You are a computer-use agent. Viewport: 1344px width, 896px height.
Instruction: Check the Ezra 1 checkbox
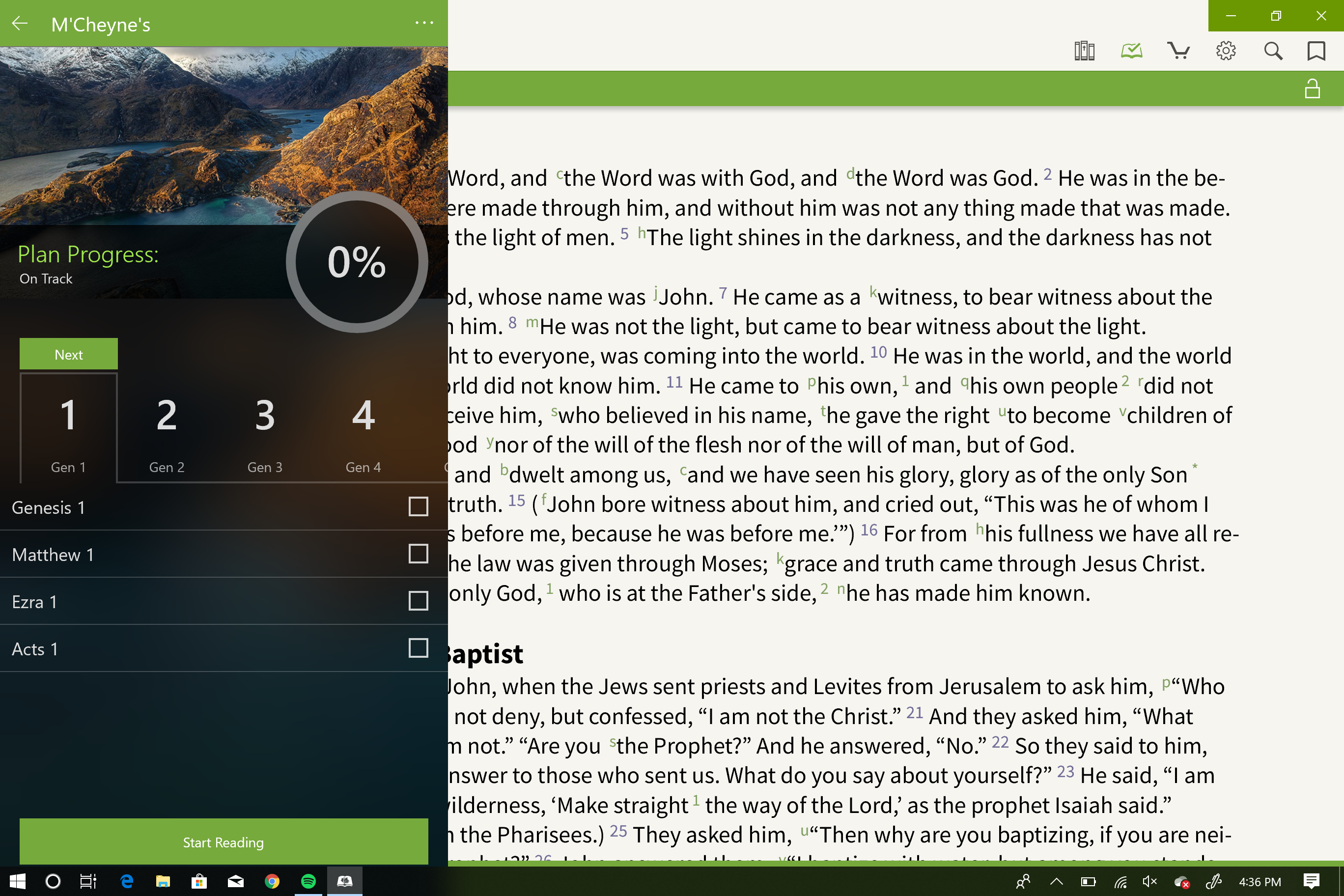point(419,601)
